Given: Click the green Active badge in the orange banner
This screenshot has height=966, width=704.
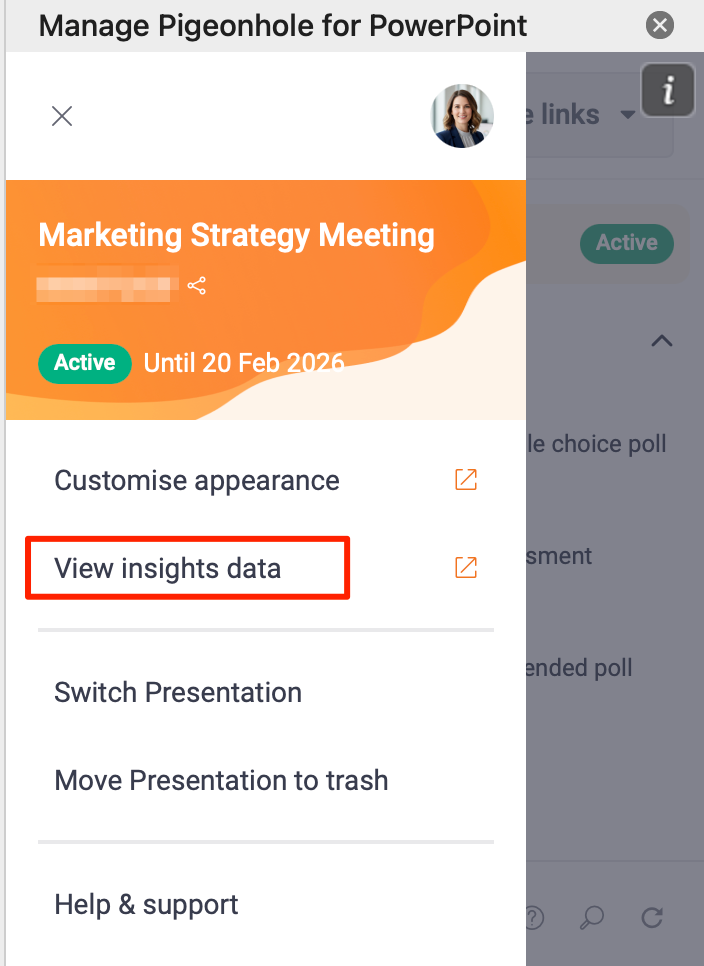Looking at the screenshot, I should 85,363.
